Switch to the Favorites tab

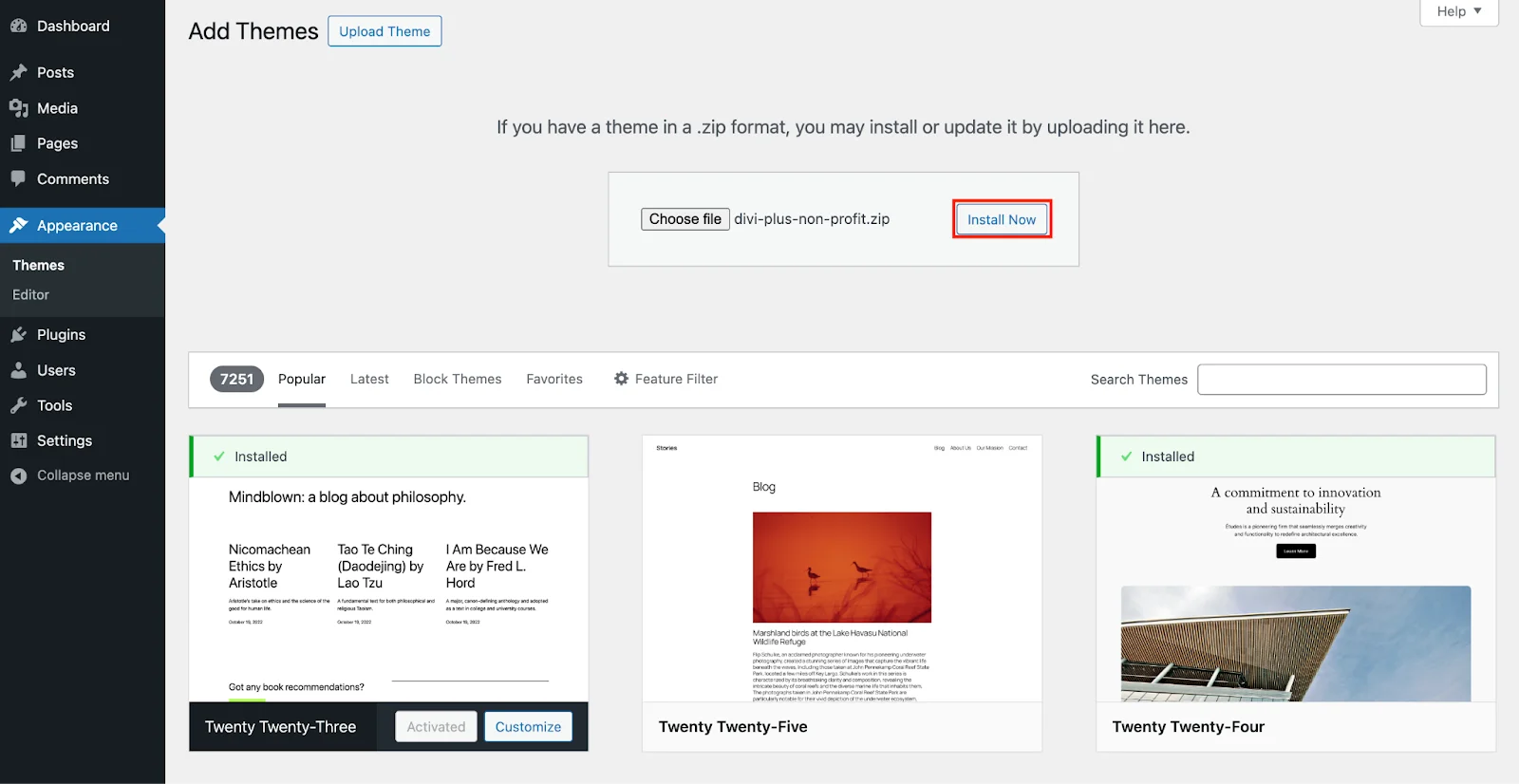[x=554, y=379]
